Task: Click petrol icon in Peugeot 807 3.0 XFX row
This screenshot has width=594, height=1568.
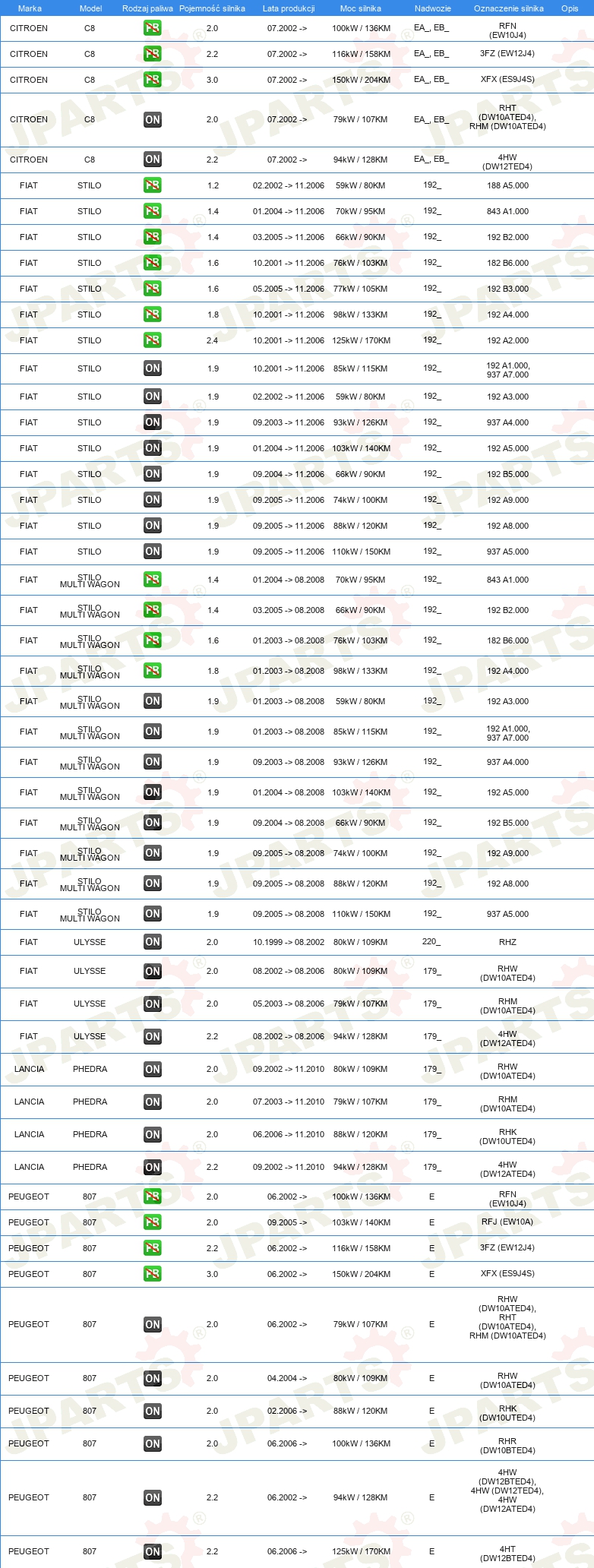Action: 152,1274
